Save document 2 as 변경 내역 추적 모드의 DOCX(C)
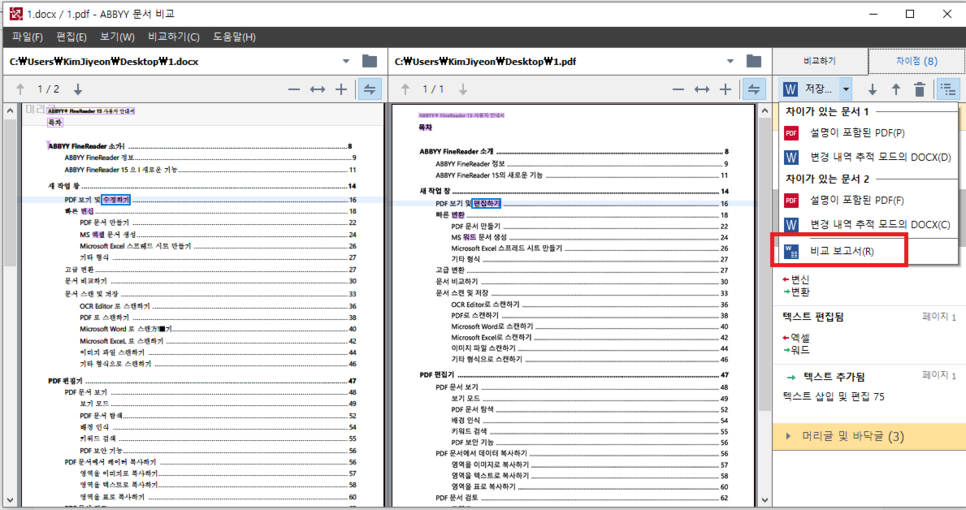The image size is (966, 510). click(868, 225)
